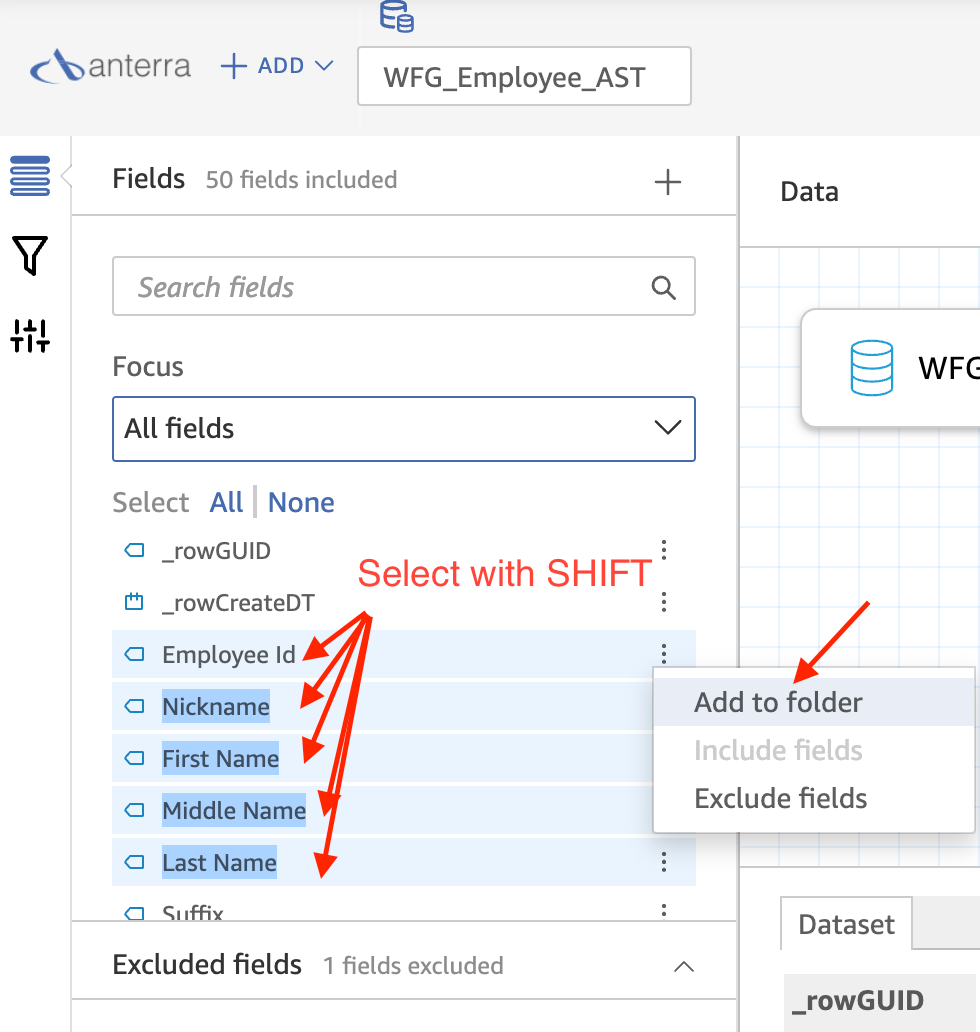
Task: Open three-dot menu for Last Name field
Action: (663, 862)
